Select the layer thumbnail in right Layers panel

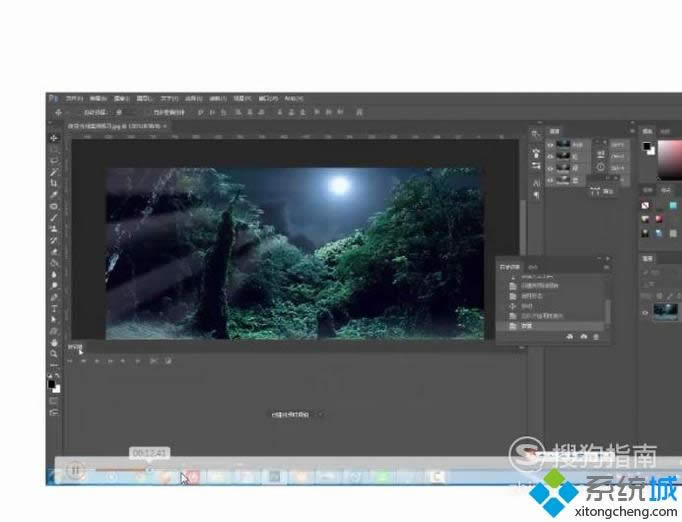[x=665, y=312]
